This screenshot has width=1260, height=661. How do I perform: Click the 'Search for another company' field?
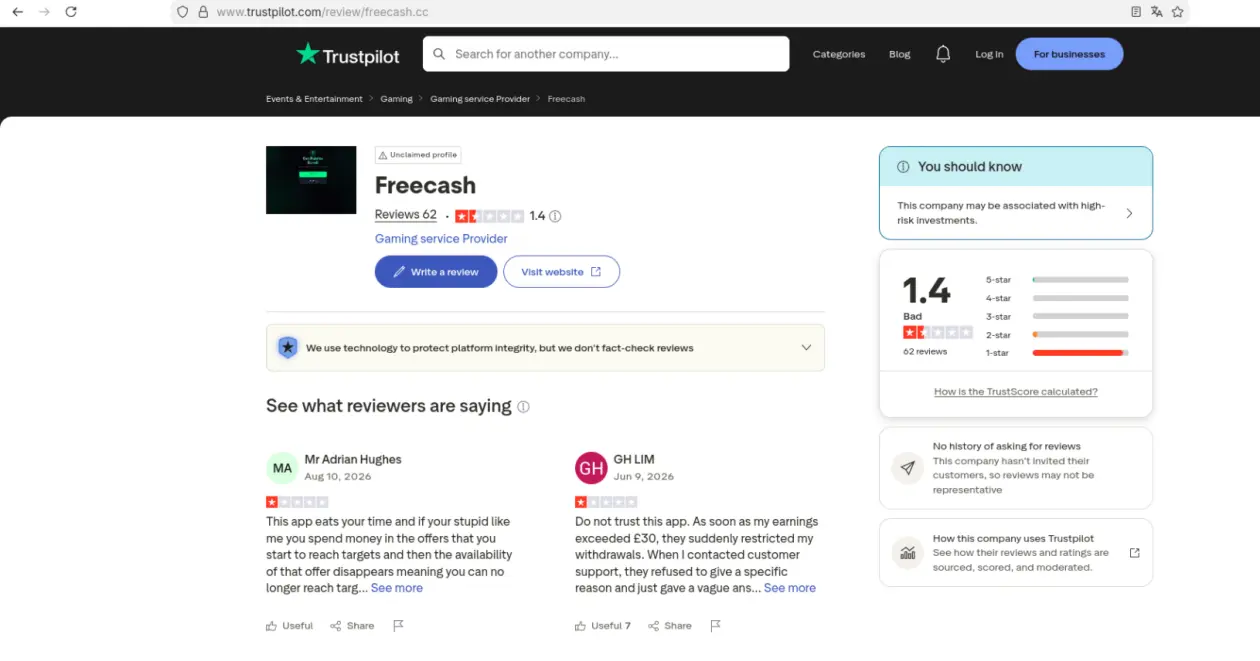coord(606,54)
